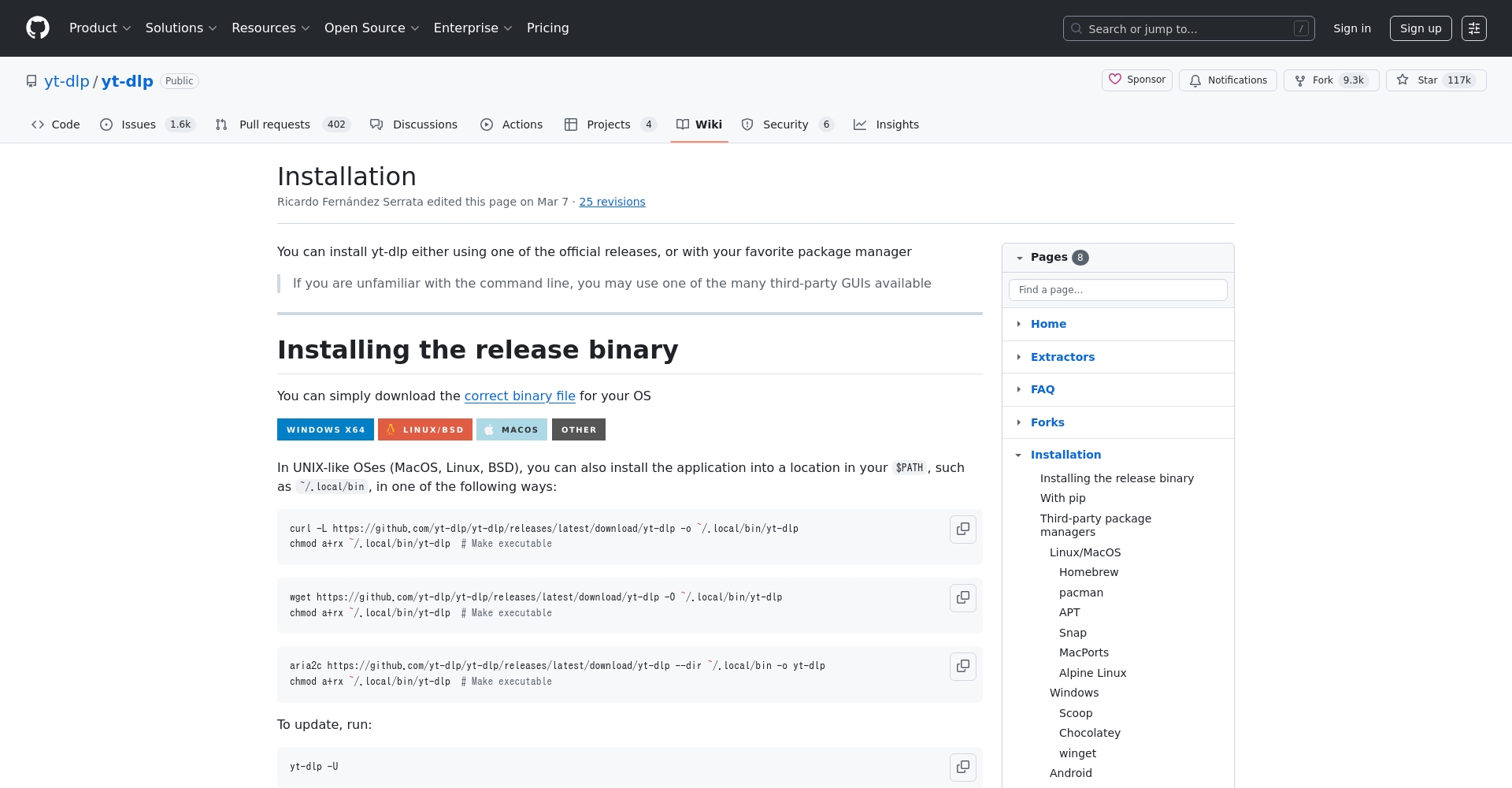The image size is (1512, 788).
Task: Click the repository icon beside yt-dlp
Action: point(31,81)
